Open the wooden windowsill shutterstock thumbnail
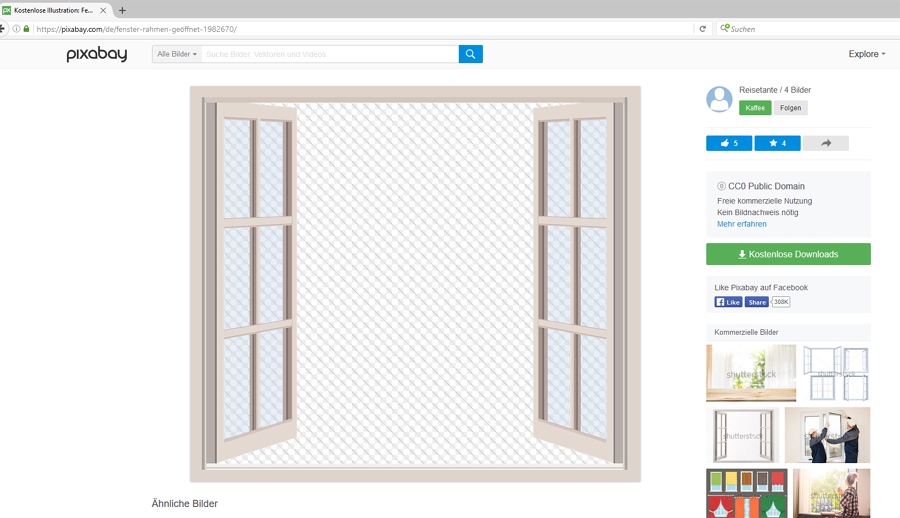 pyautogui.click(x=751, y=373)
